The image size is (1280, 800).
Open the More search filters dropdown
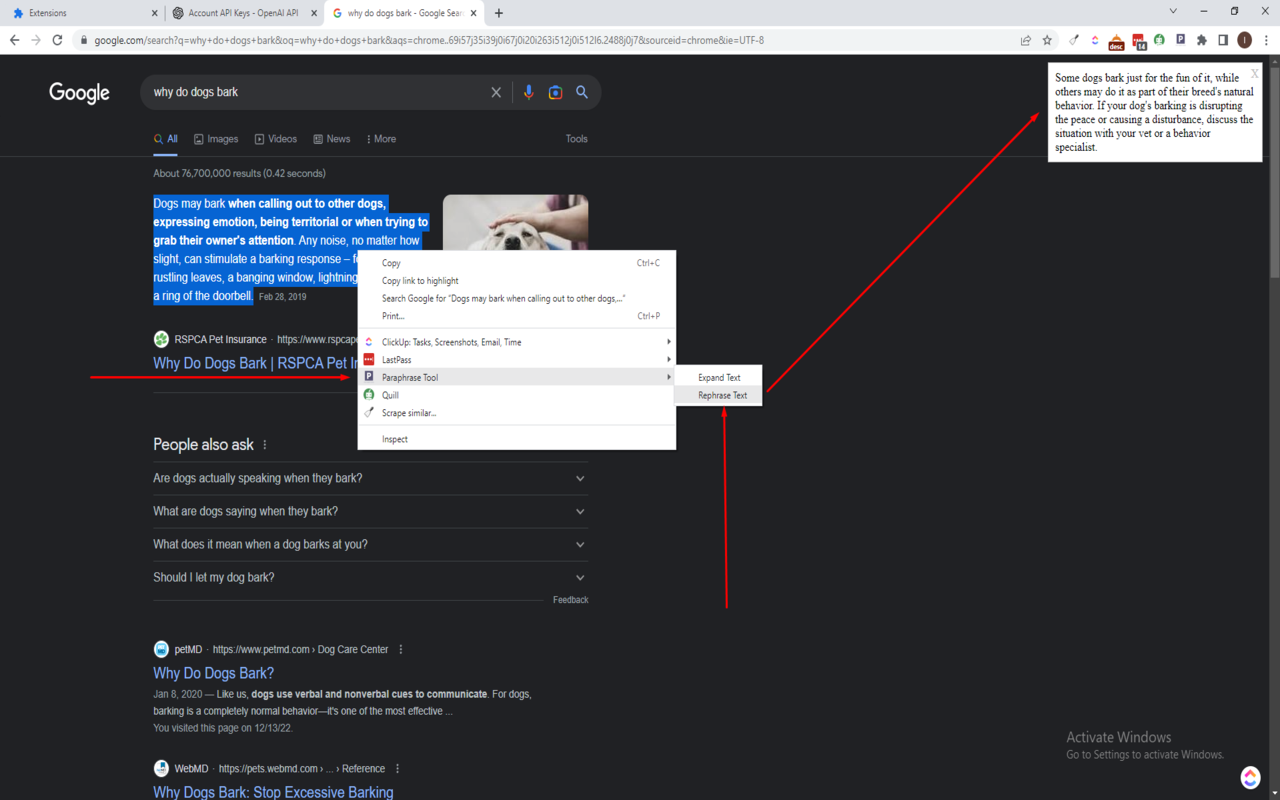tap(381, 139)
